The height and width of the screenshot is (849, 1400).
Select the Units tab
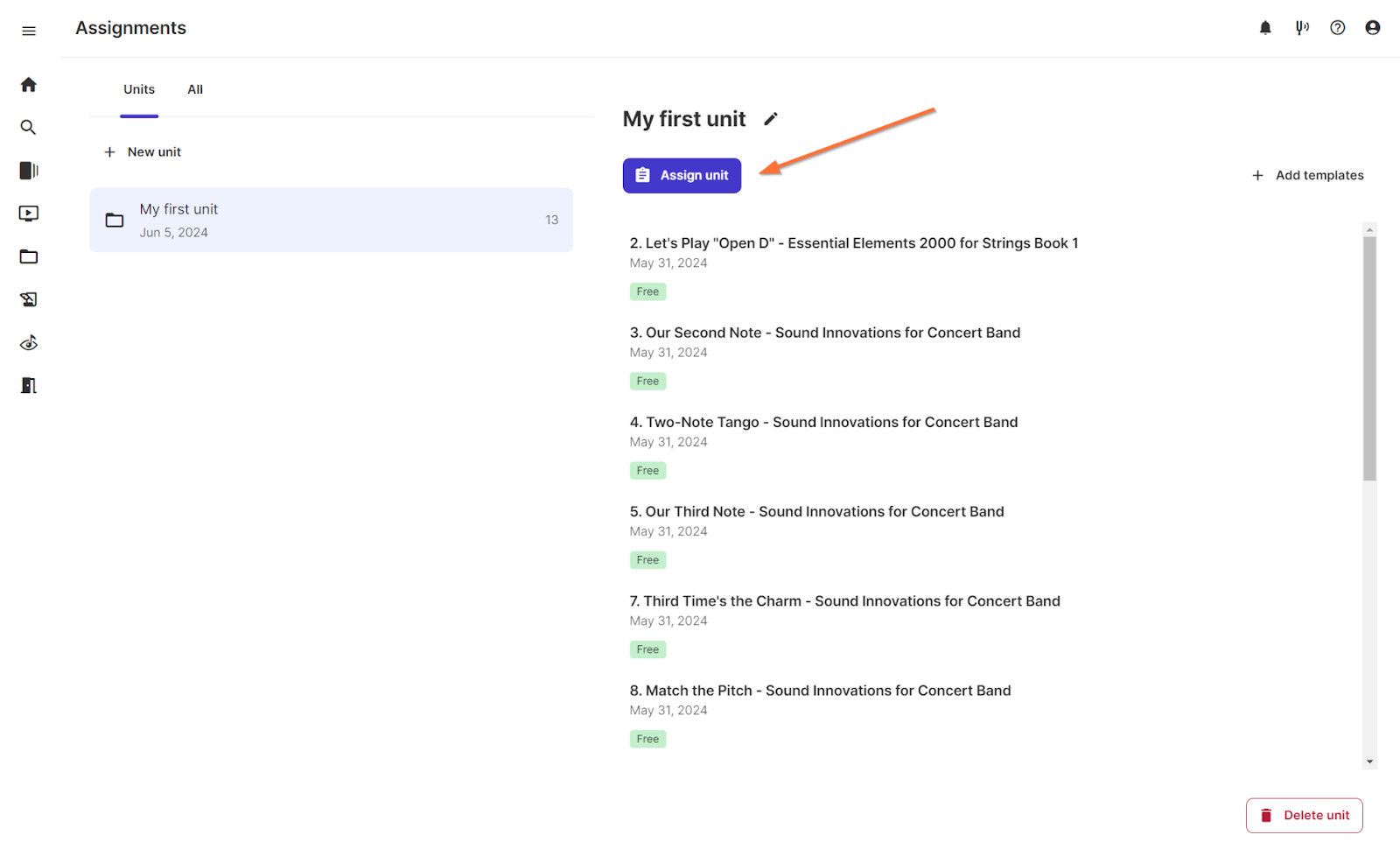[139, 89]
